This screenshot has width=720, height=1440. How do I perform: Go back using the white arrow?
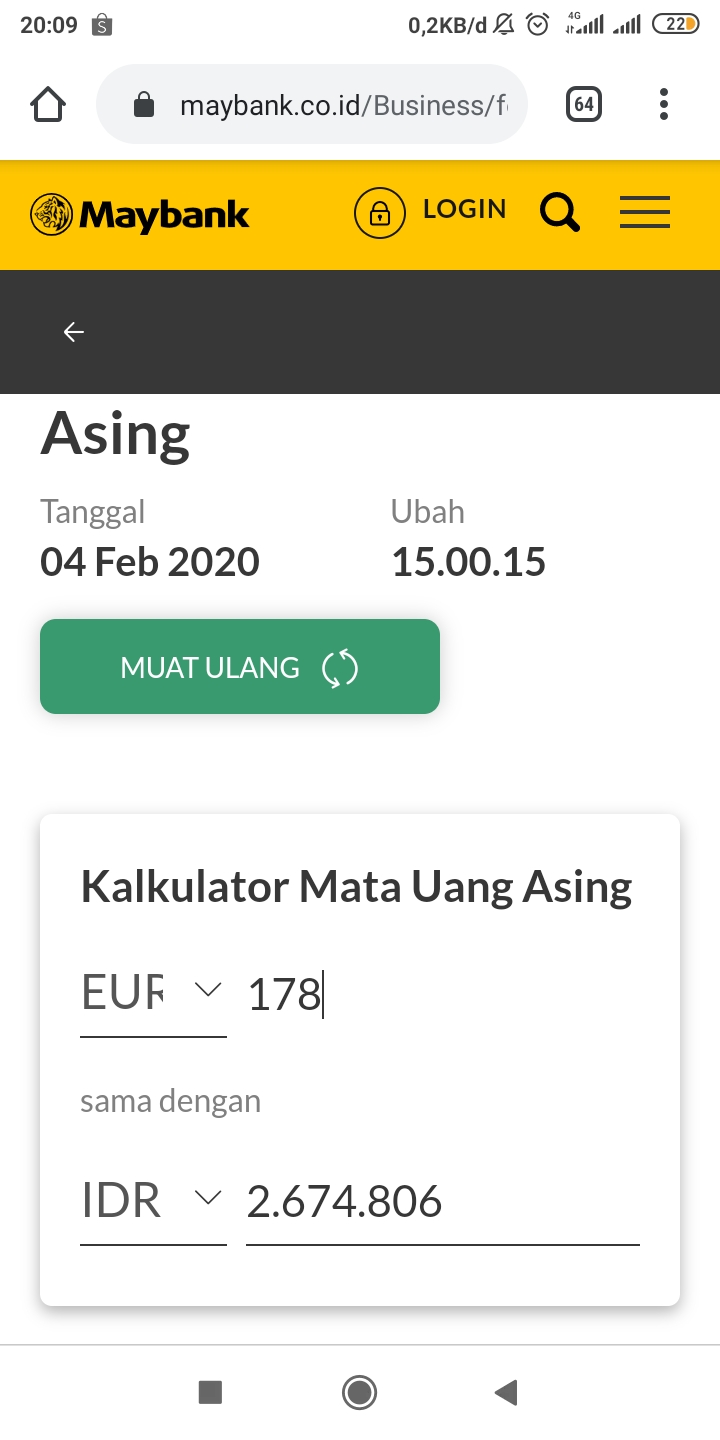click(x=74, y=332)
